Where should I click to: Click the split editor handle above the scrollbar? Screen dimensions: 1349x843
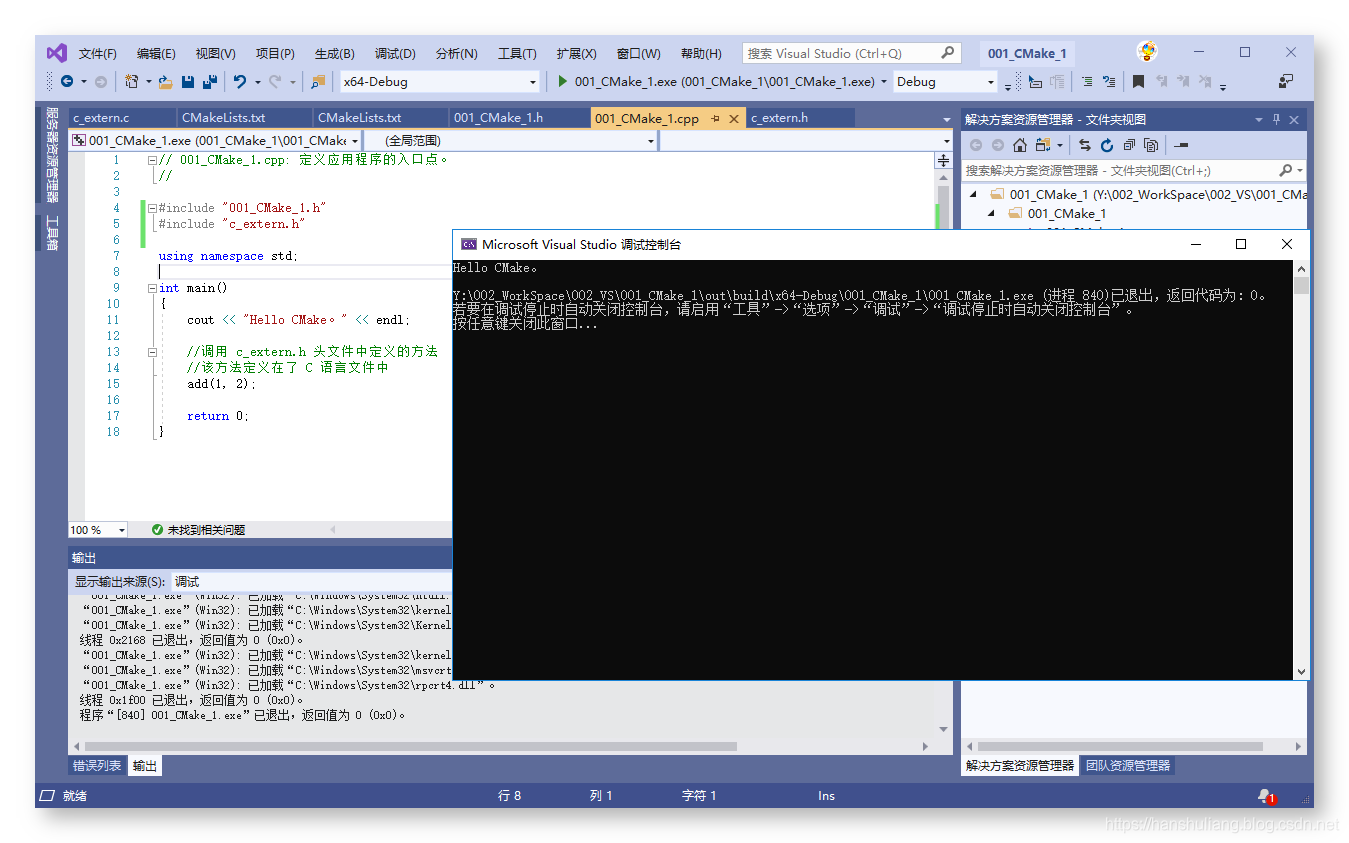click(943, 160)
